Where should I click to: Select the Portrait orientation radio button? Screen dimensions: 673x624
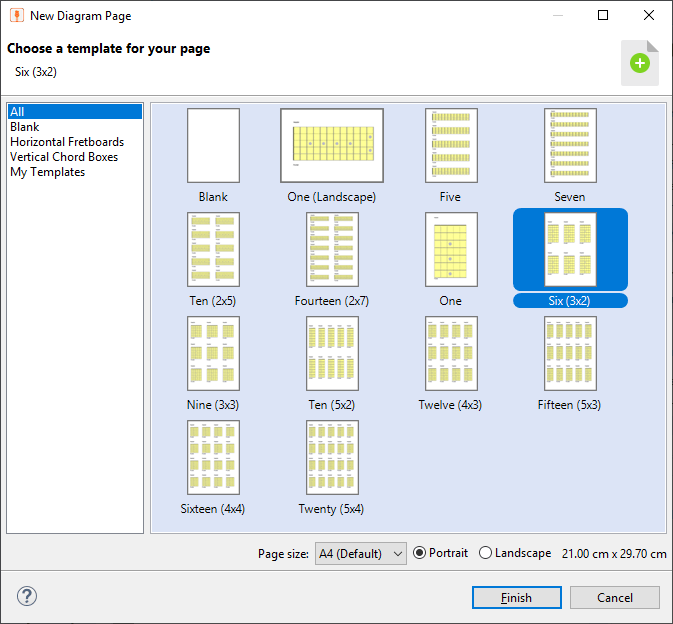(419, 553)
